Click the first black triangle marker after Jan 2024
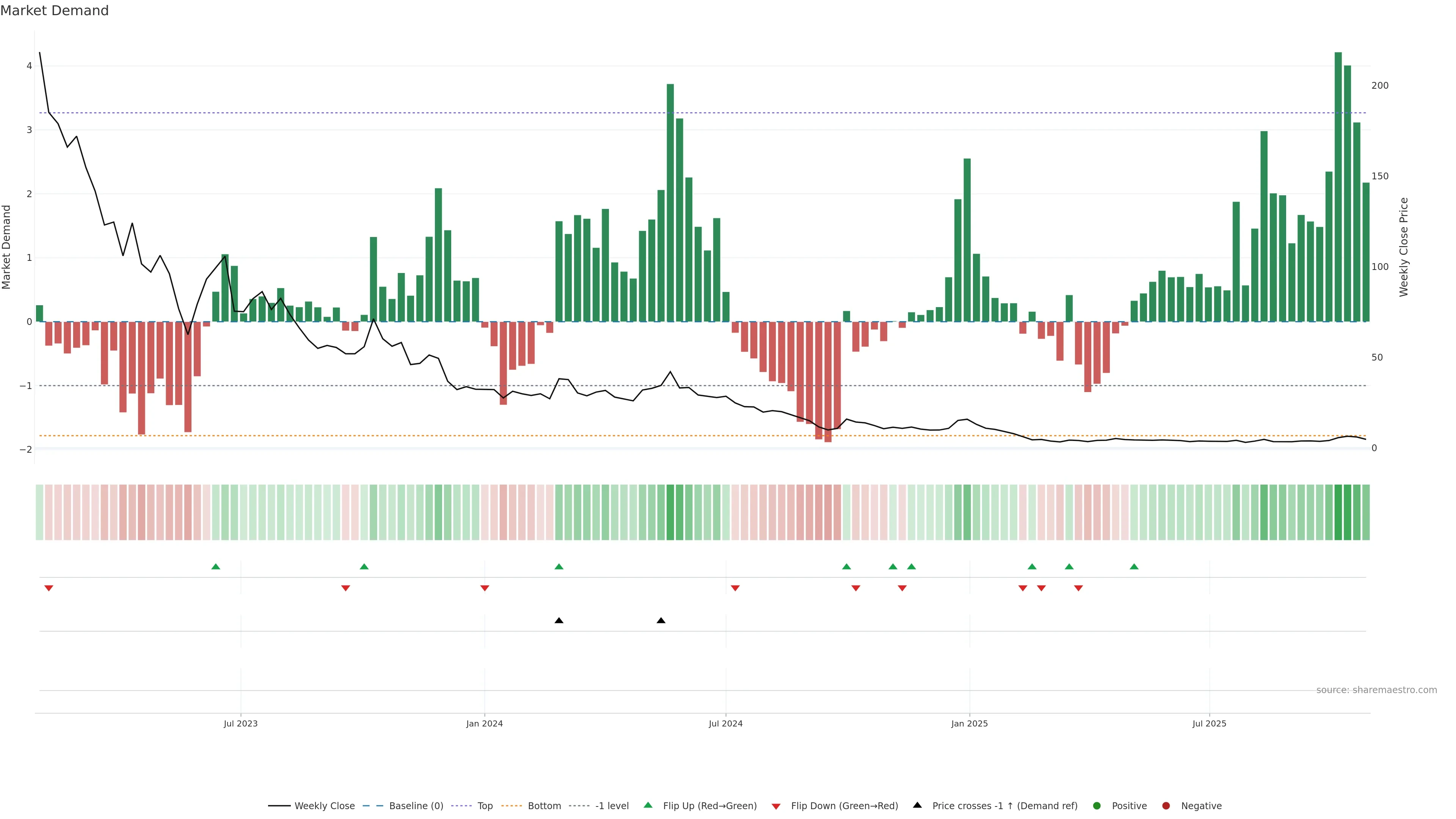This screenshot has height=819, width=1456. pos(559,621)
